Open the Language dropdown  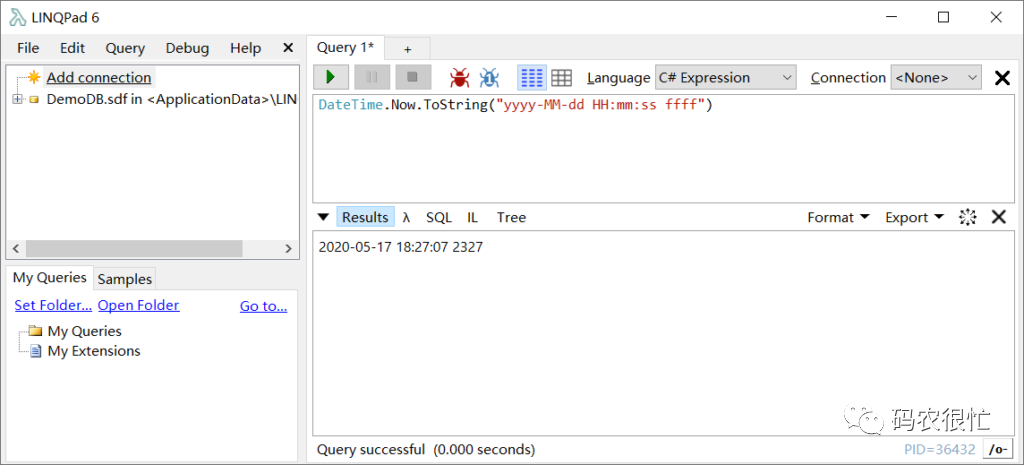pyautogui.click(x=726, y=78)
